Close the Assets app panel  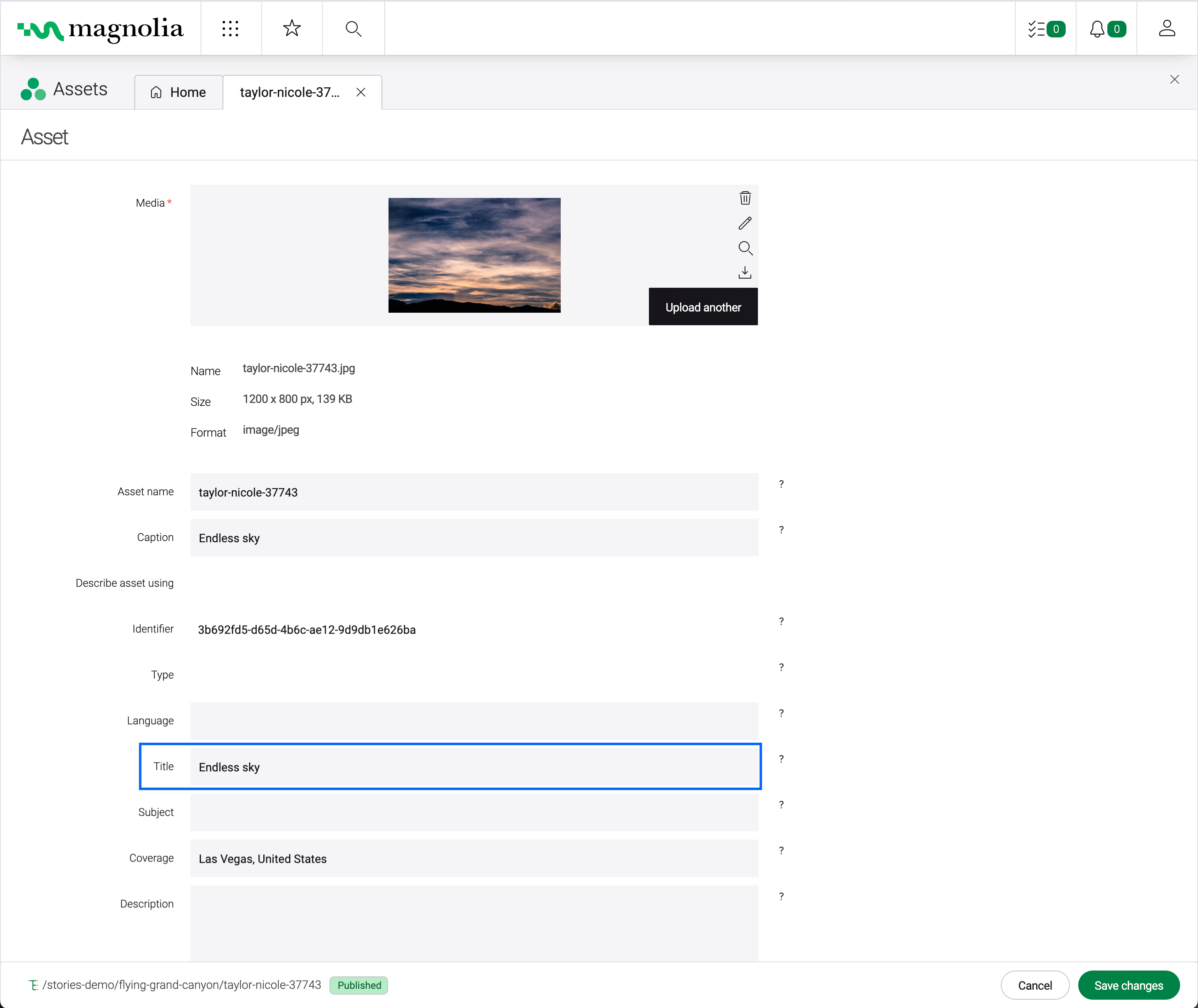pyautogui.click(x=1175, y=79)
